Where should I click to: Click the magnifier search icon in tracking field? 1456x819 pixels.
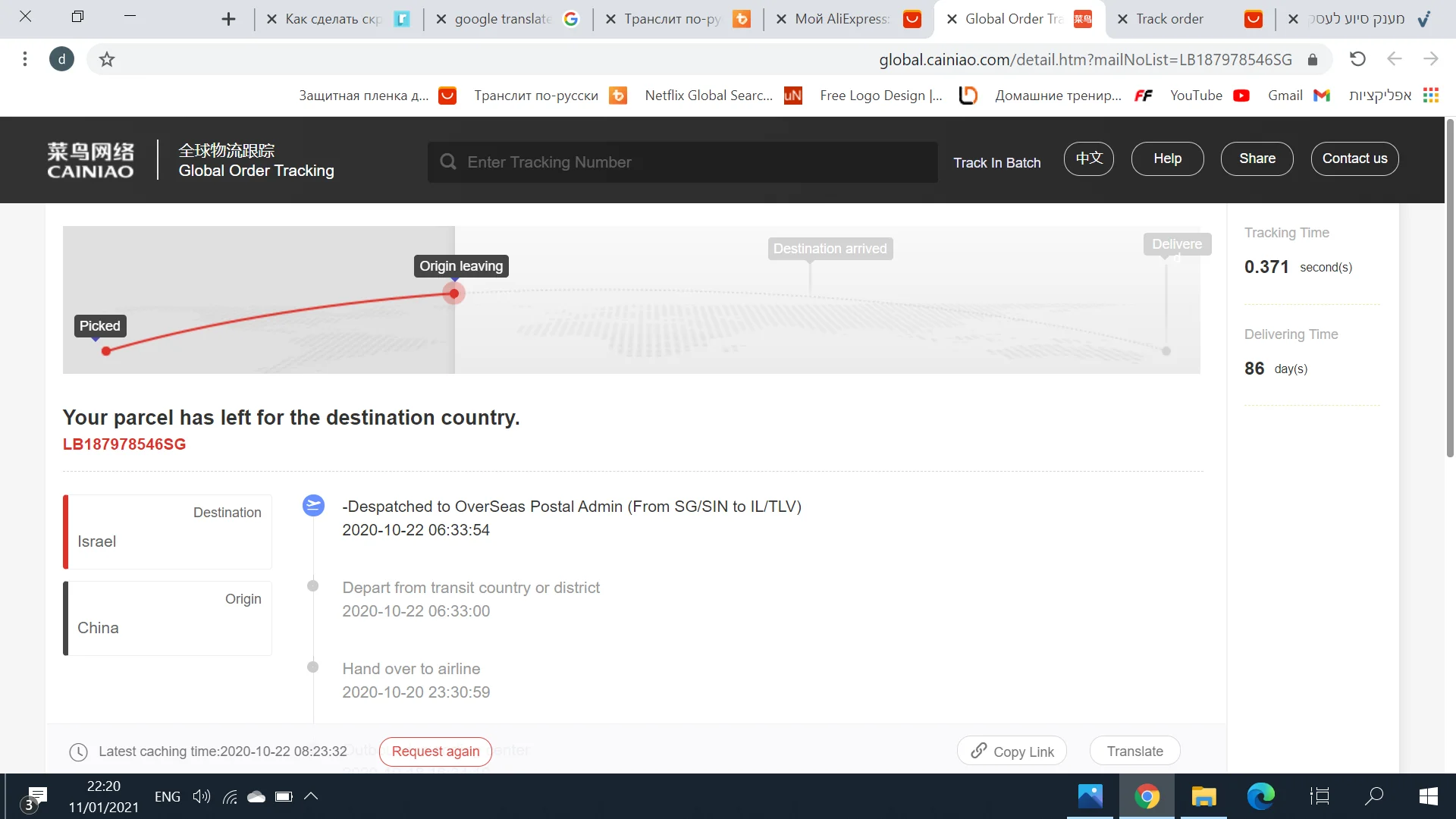[x=448, y=162]
